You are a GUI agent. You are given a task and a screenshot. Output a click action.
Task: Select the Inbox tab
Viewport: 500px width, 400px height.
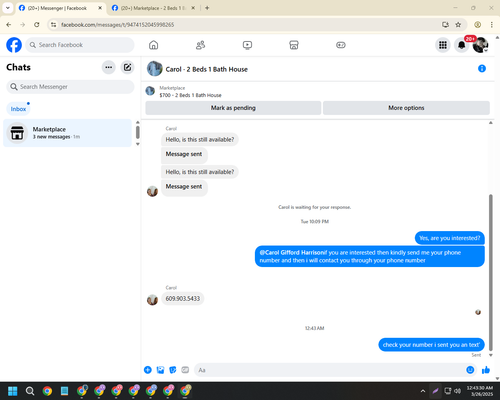(x=18, y=109)
